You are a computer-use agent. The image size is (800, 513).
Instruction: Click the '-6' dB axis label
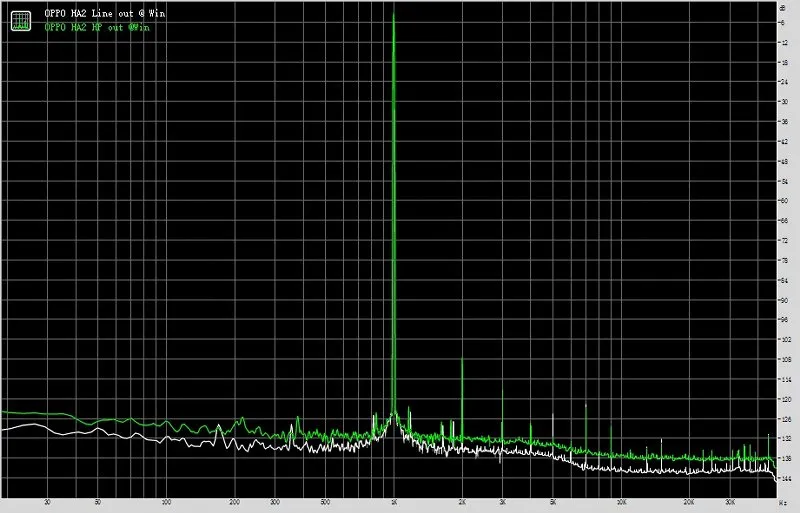tap(783, 22)
